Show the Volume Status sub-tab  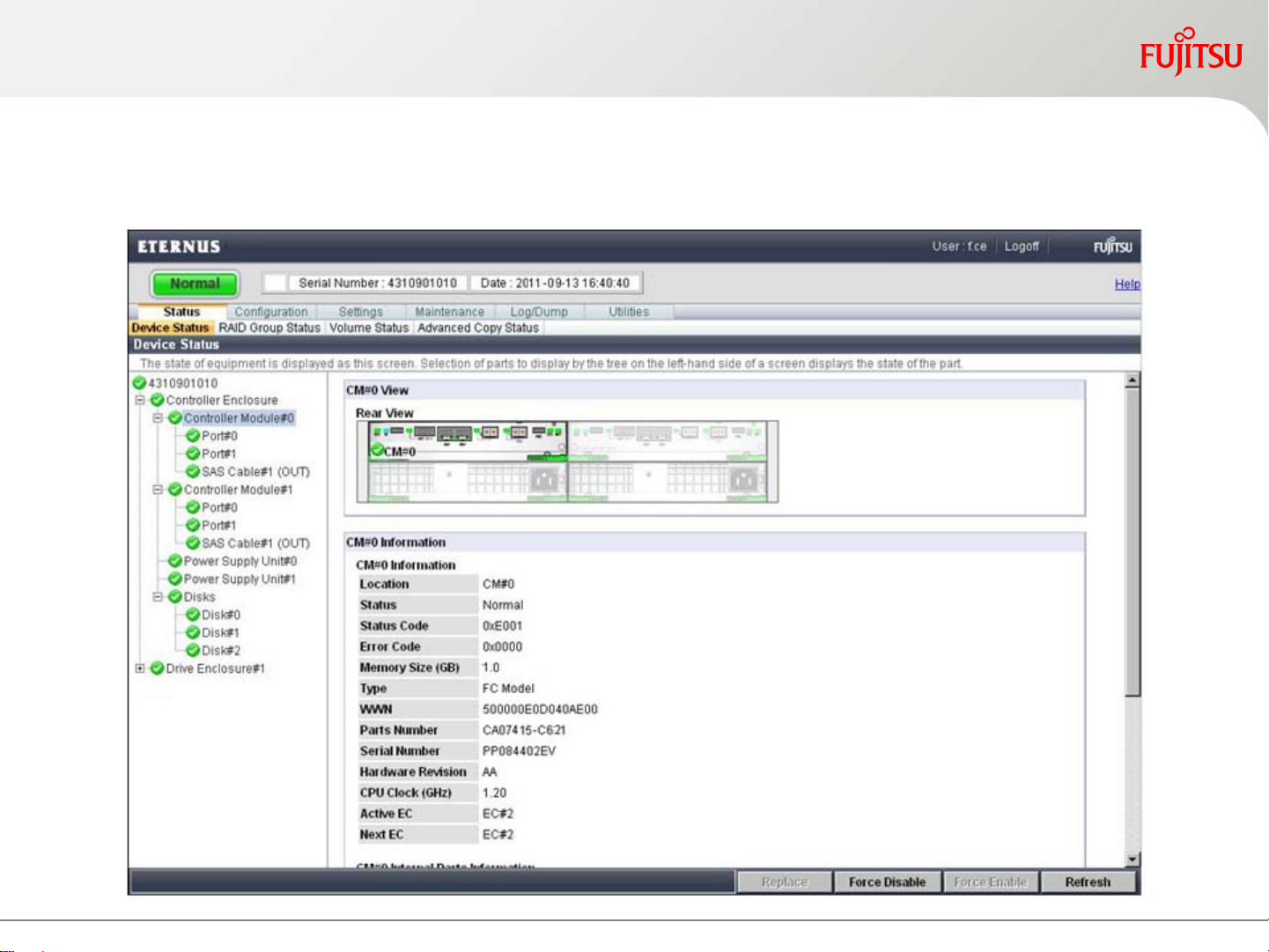tap(369, 328)
